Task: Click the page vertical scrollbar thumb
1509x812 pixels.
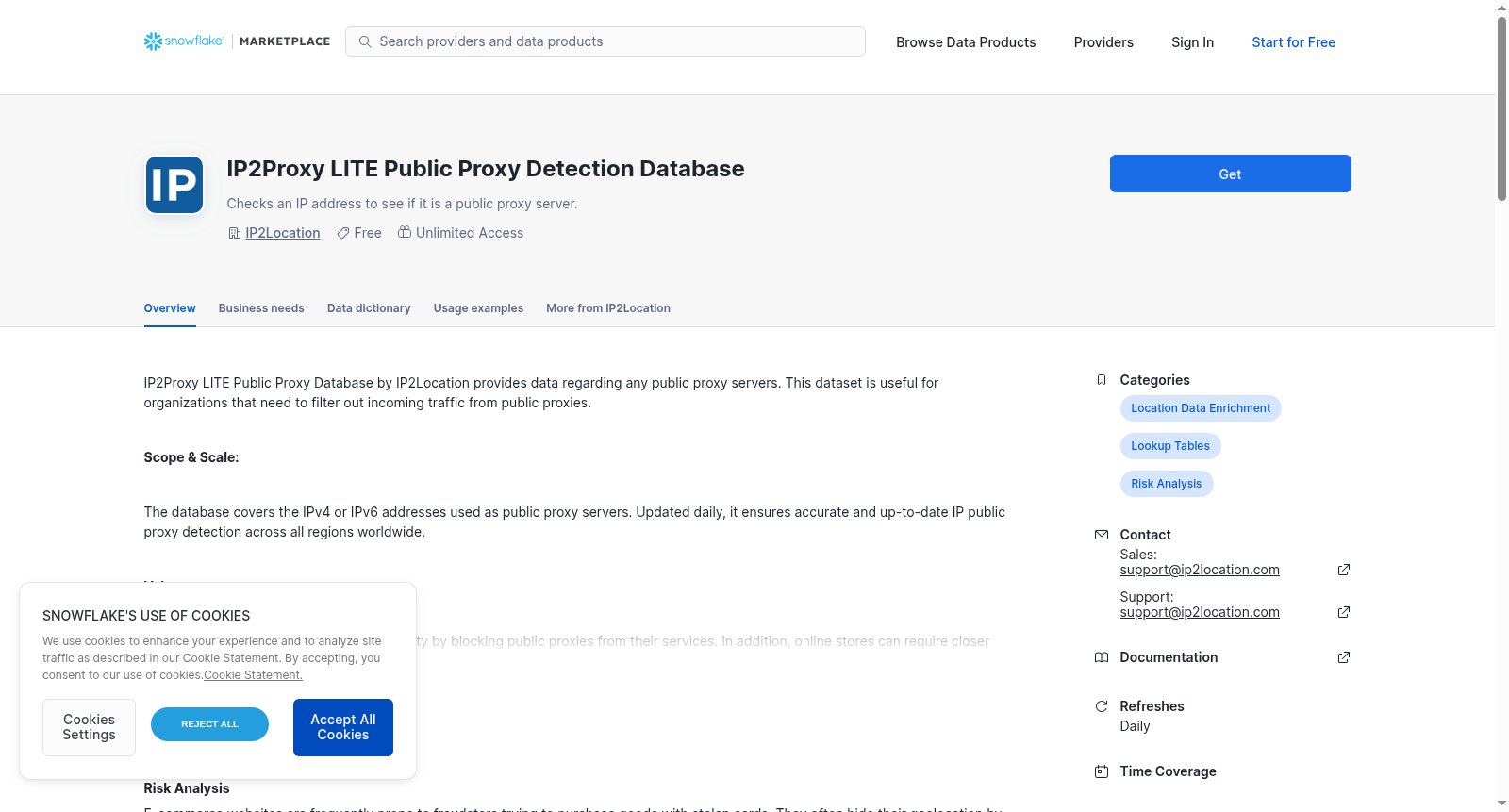Action: [1501, 108]
